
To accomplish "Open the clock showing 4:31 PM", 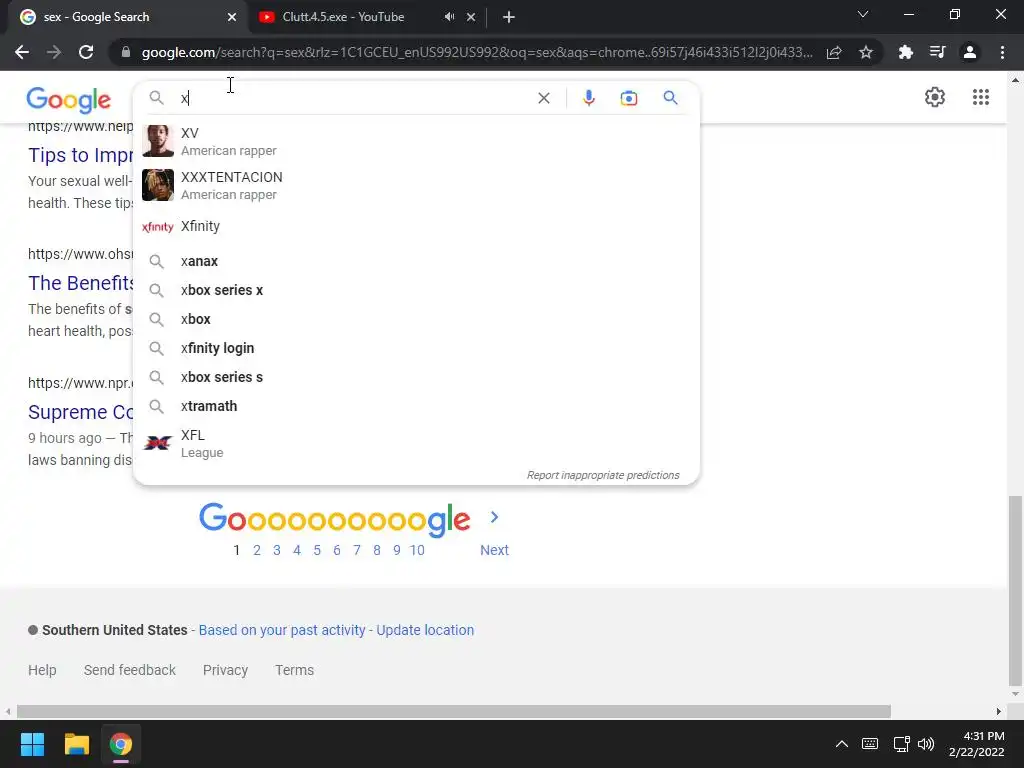I will click(x=977, y=744).
